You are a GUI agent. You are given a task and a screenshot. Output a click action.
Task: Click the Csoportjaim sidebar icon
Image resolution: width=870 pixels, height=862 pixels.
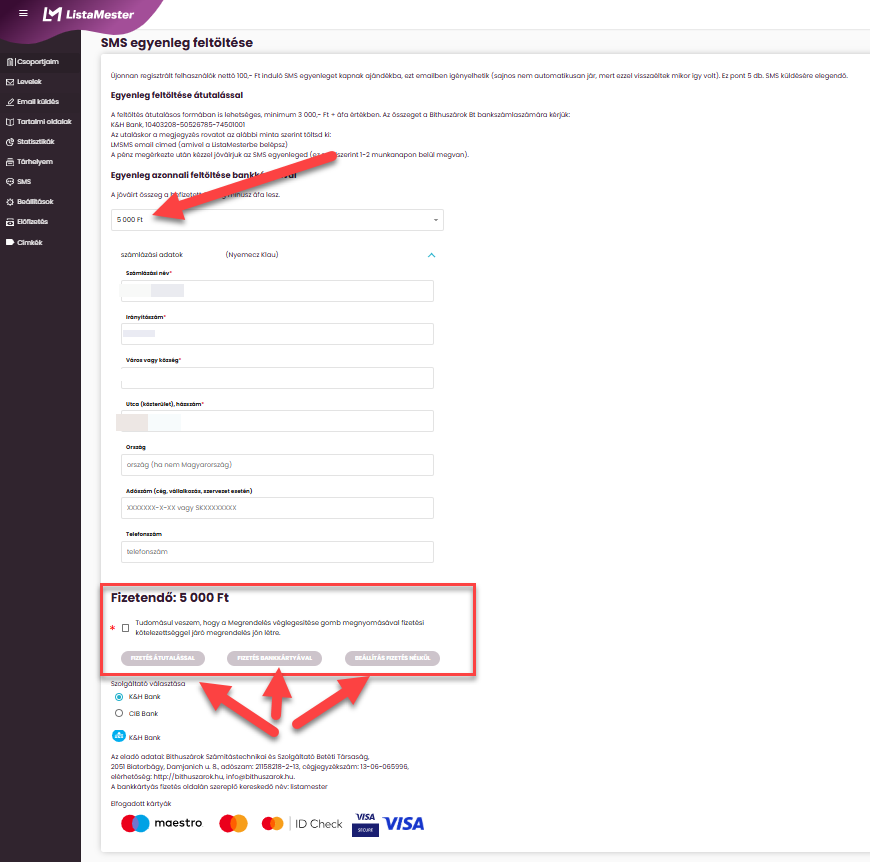[10, 62]
